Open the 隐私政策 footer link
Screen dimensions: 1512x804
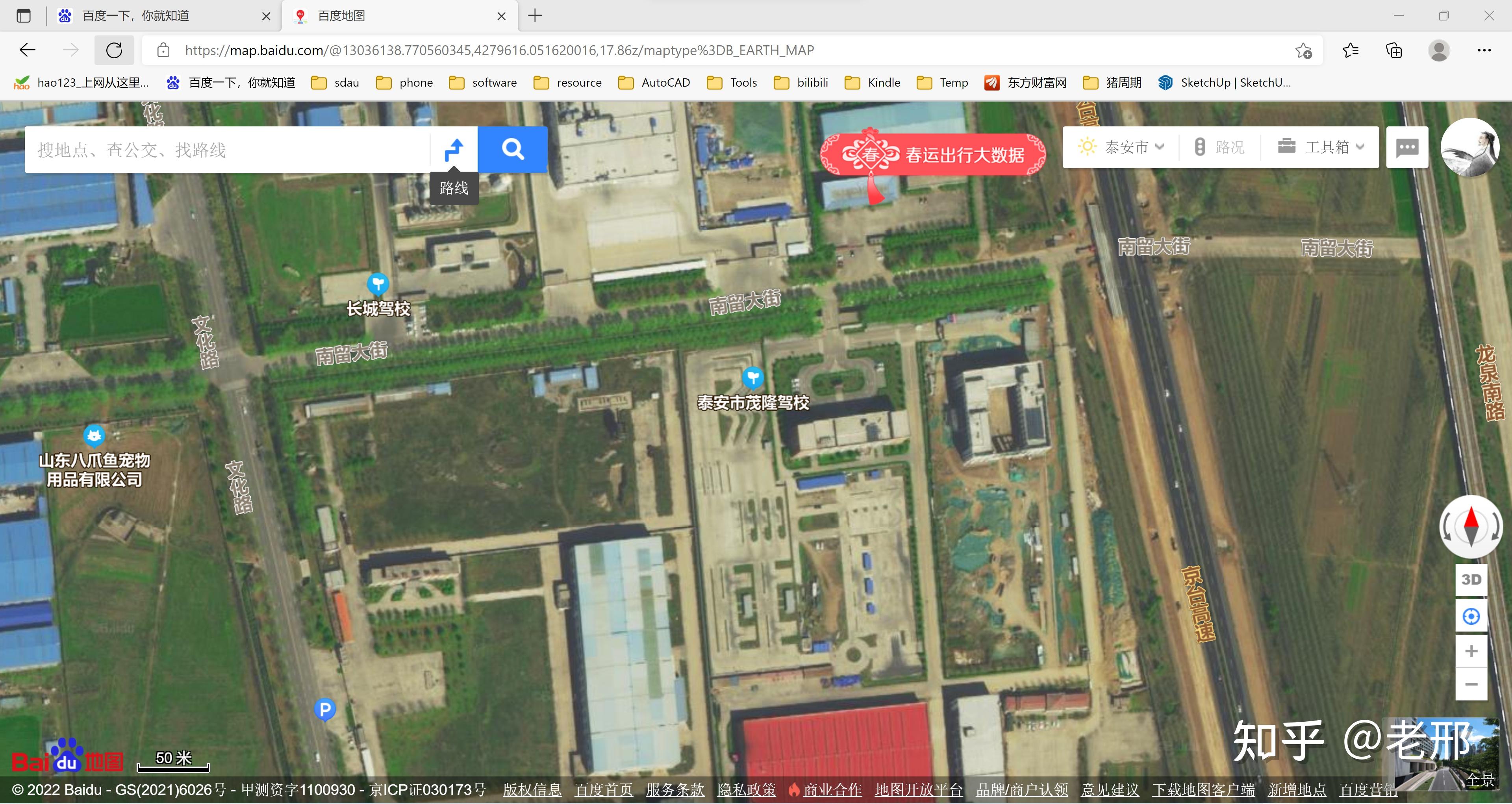pyautogui.click(x=747, y=790)
